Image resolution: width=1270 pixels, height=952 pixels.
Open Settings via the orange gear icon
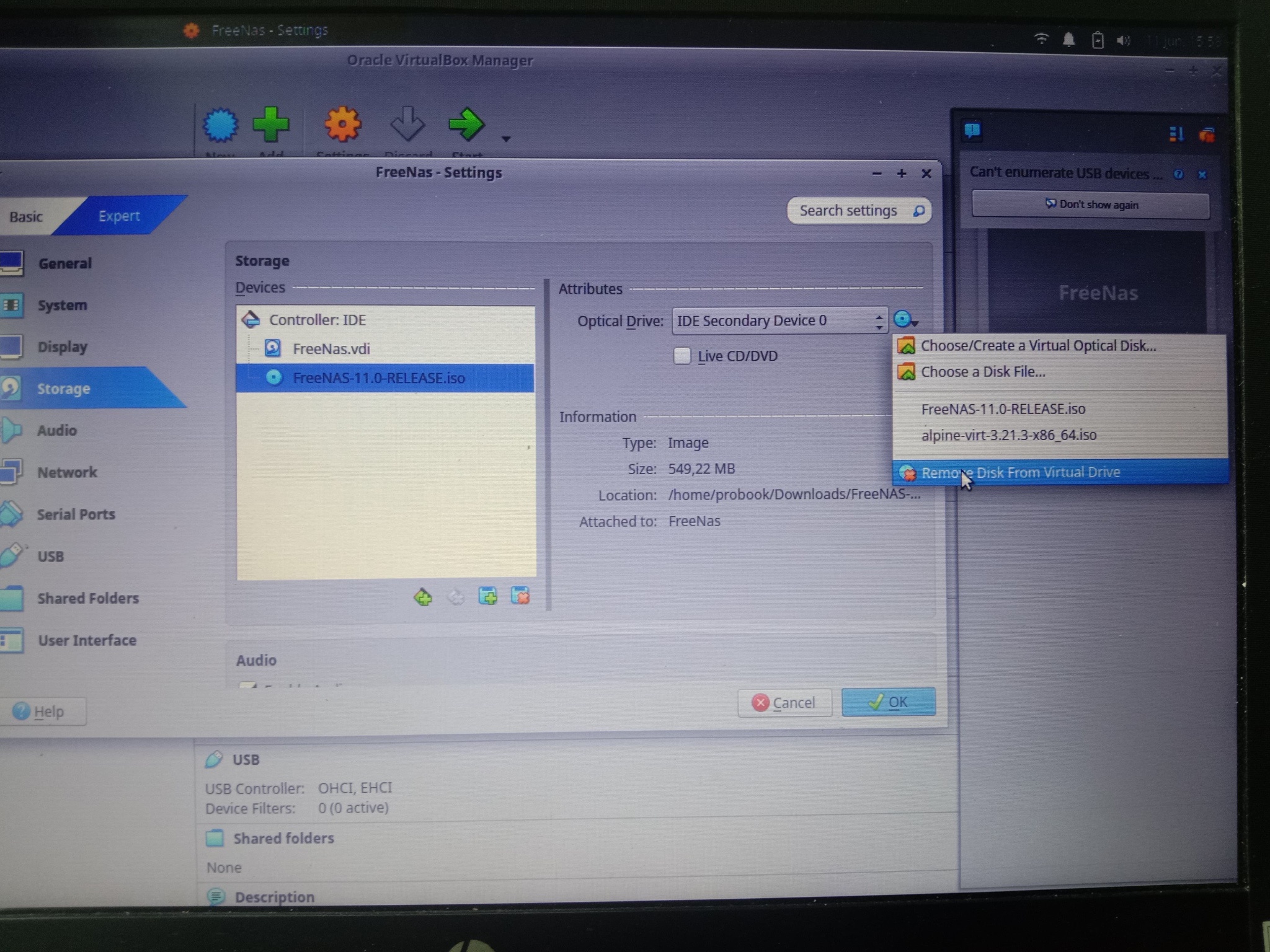click(342, 125)
